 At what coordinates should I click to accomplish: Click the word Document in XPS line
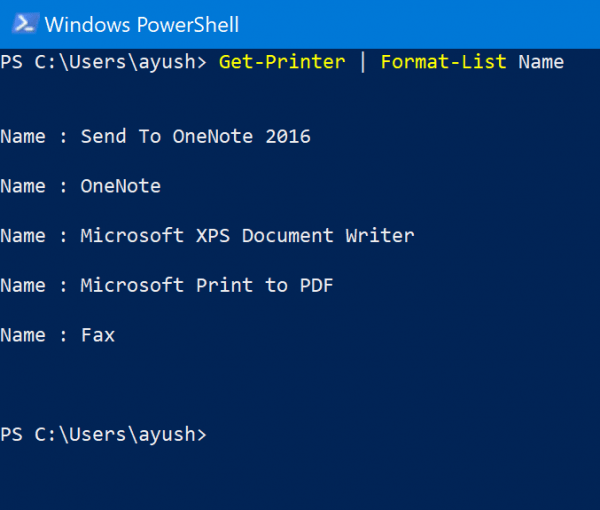288,236
